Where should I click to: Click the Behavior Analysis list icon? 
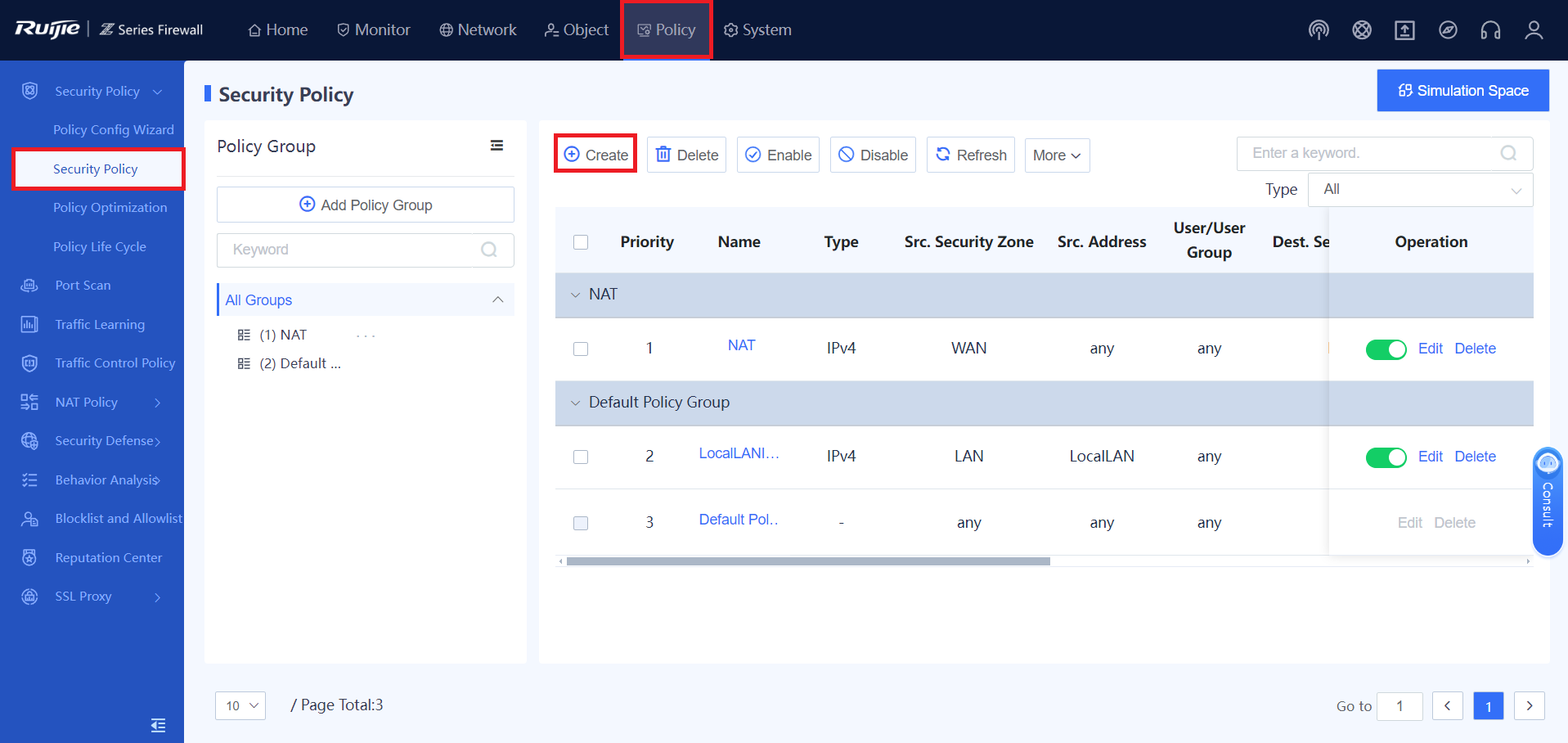click(x=29, y=480)
